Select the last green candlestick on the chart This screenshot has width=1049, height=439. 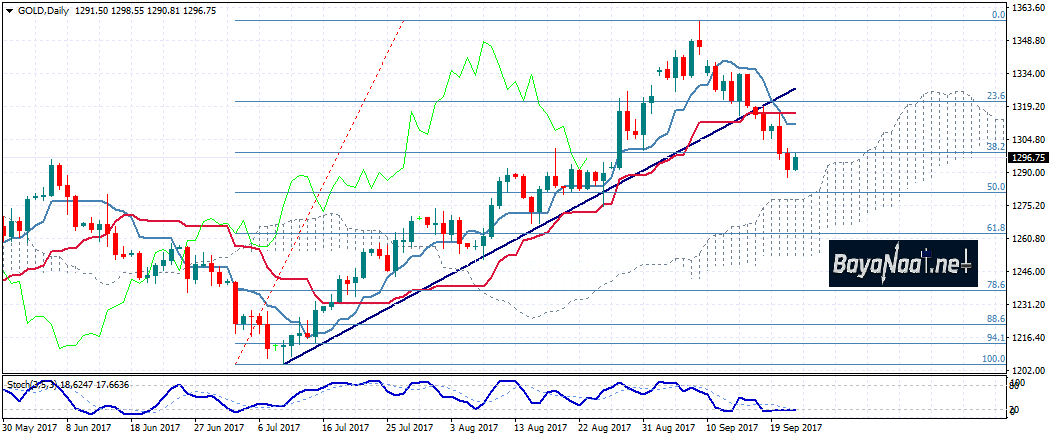796,162
